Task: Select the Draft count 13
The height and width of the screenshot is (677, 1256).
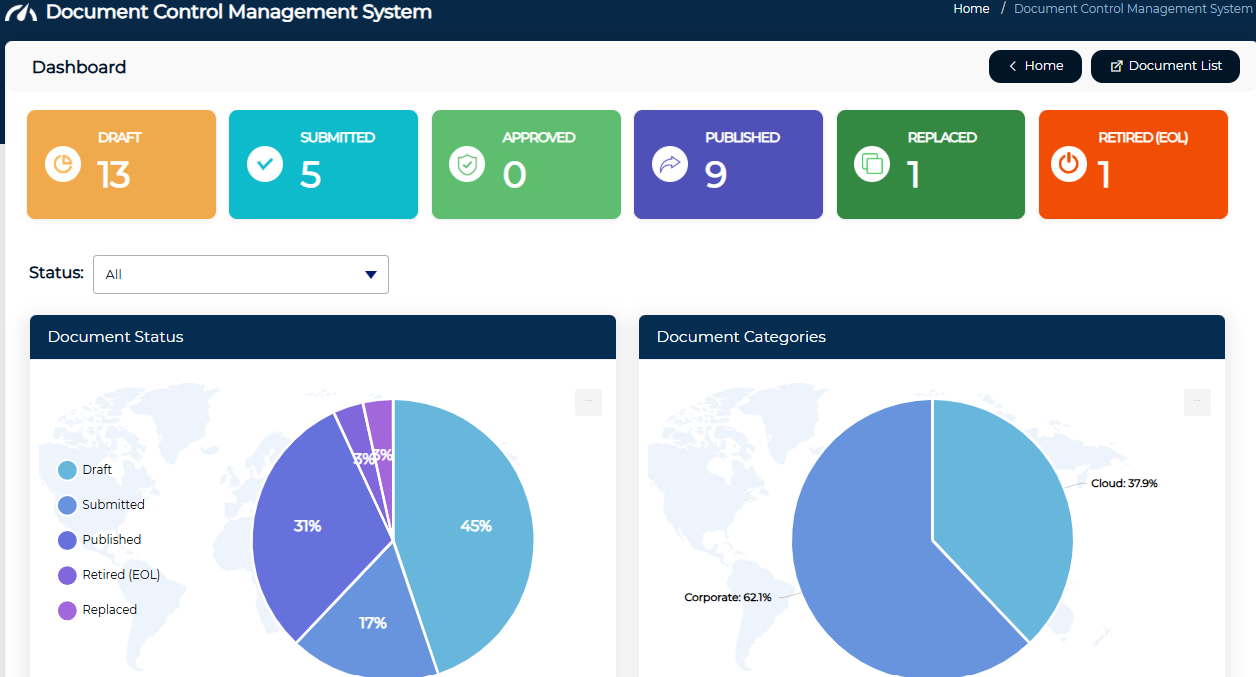Action: [x=114, y=175]
